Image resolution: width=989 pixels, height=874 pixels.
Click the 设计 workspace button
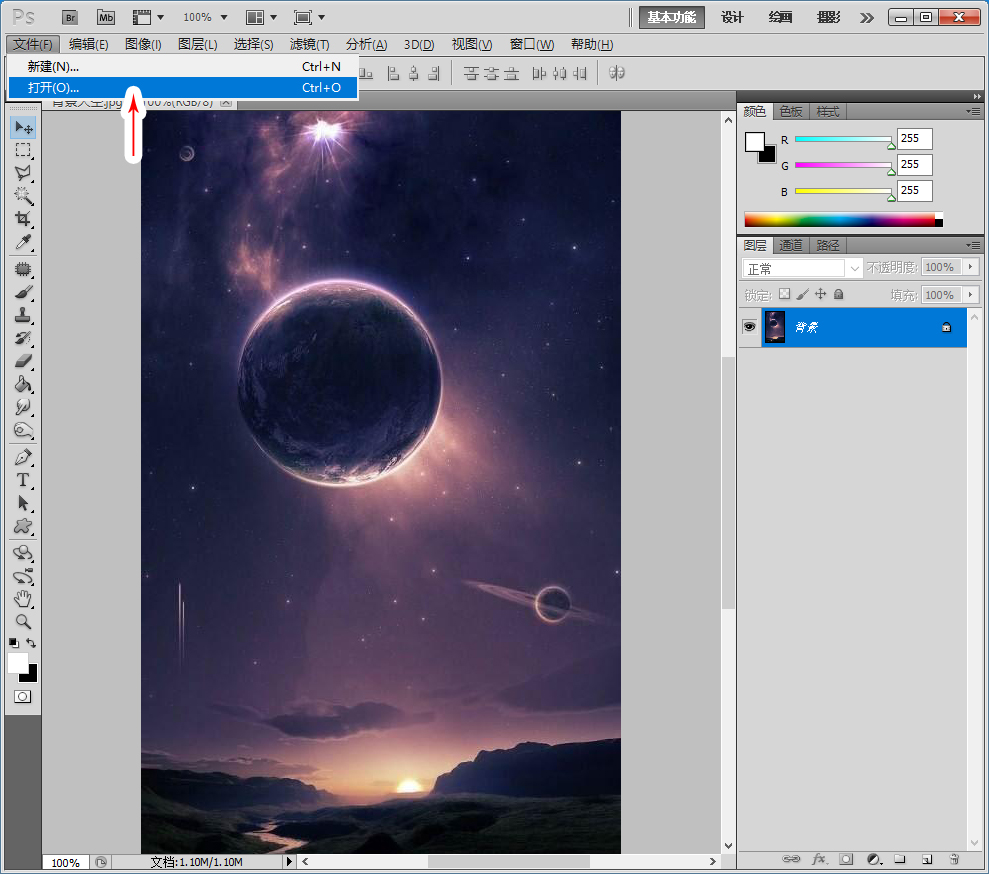pyautogui.click(x=732, y=17)
